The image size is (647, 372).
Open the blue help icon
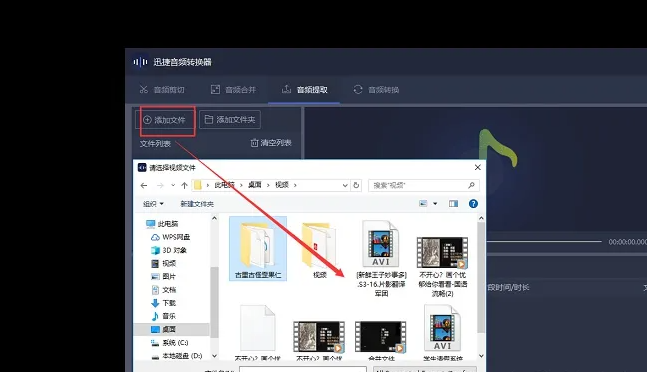click(473, 204)
